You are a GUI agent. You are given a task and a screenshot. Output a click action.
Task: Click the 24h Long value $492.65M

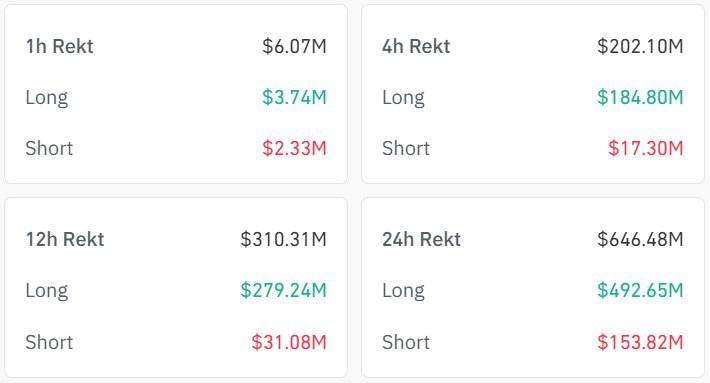click(x=640, y=290)
